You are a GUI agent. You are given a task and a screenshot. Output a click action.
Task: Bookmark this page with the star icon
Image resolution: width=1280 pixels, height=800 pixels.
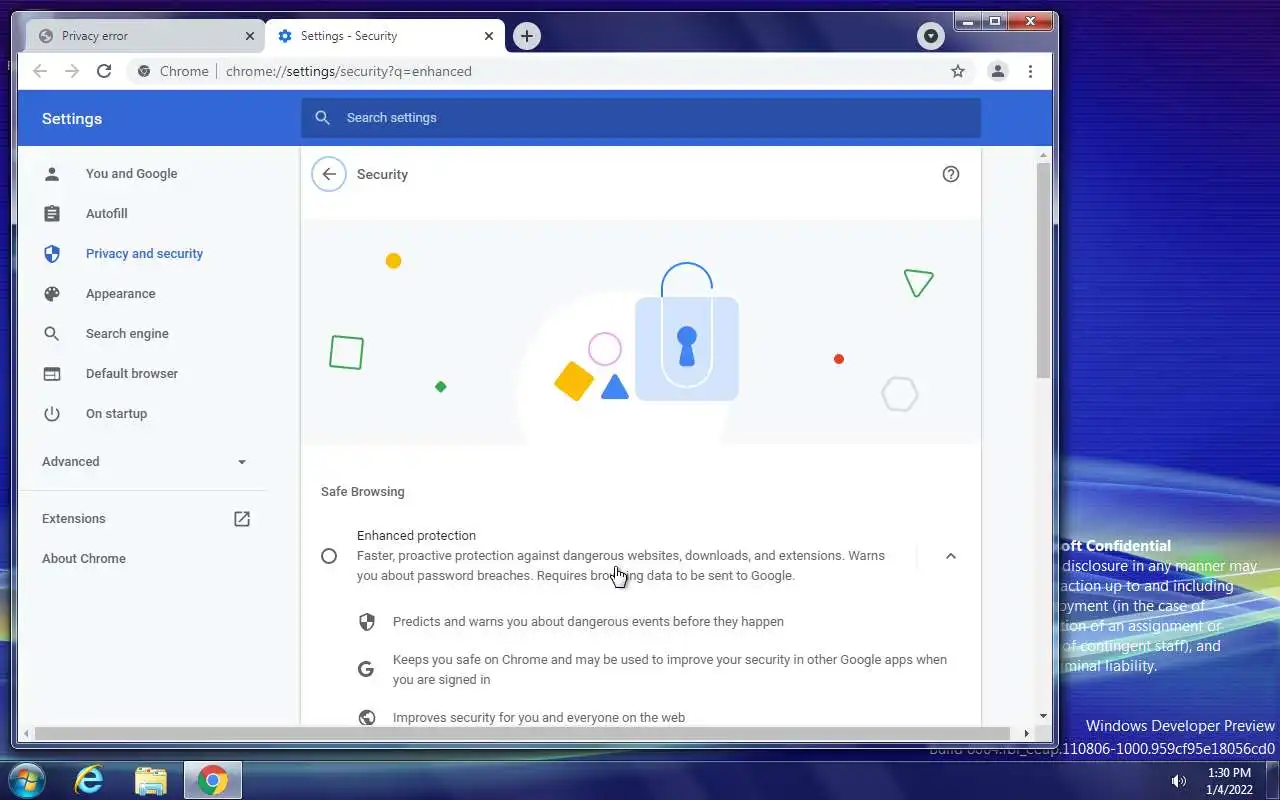(958, 71)
